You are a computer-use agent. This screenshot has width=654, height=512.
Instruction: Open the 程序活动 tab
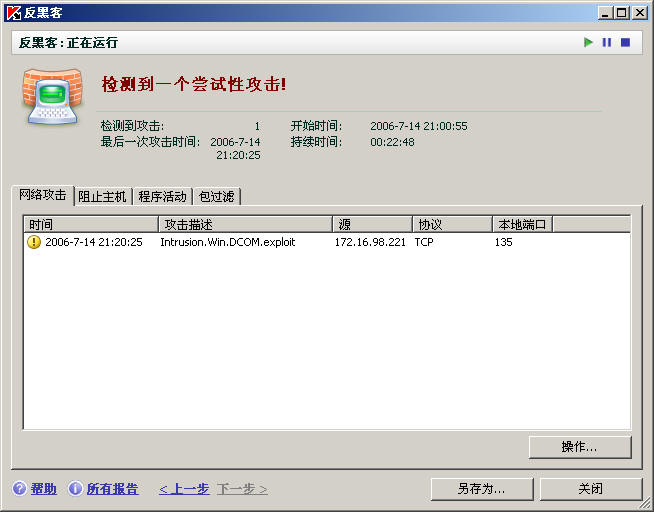162,196
